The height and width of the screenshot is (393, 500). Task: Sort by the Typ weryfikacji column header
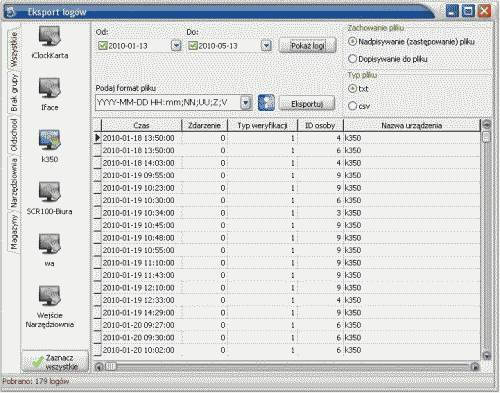click(x=262, y=125)
